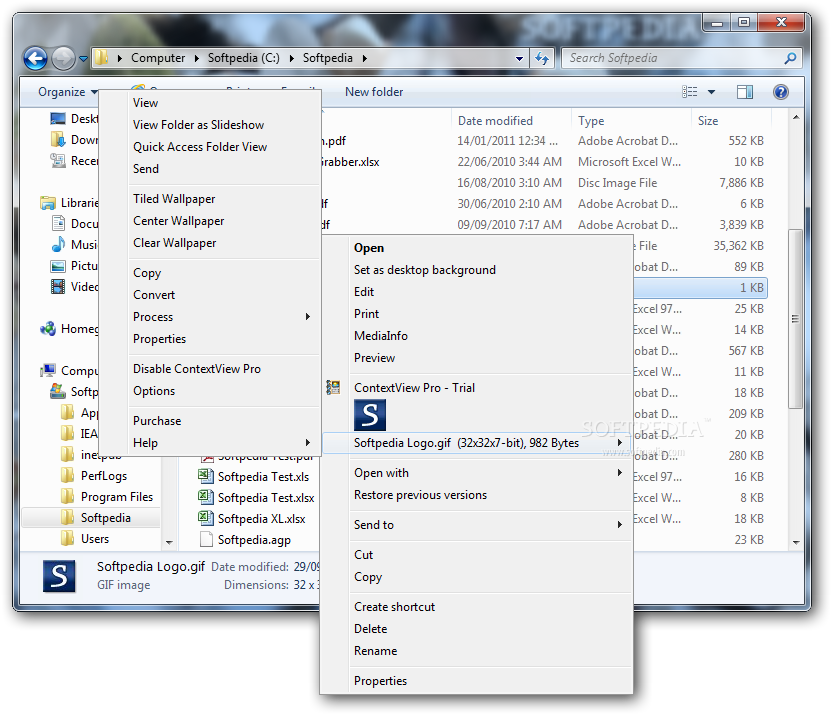Viewport: 832px width, 715px height.
Task: Click the search magnifier icon
Action: (x=790, y=58)
